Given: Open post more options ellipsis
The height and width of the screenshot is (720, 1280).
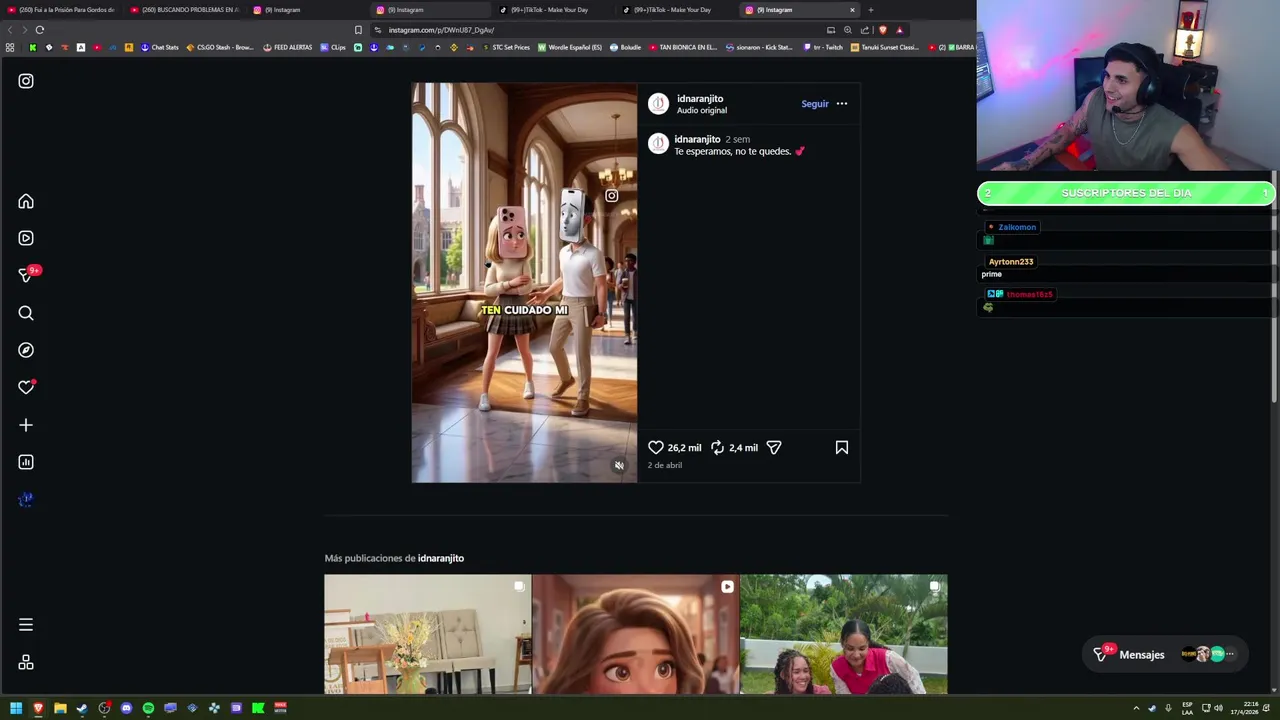Looking at the screenshot, I should pyautogui.click(x=842, y=104).
